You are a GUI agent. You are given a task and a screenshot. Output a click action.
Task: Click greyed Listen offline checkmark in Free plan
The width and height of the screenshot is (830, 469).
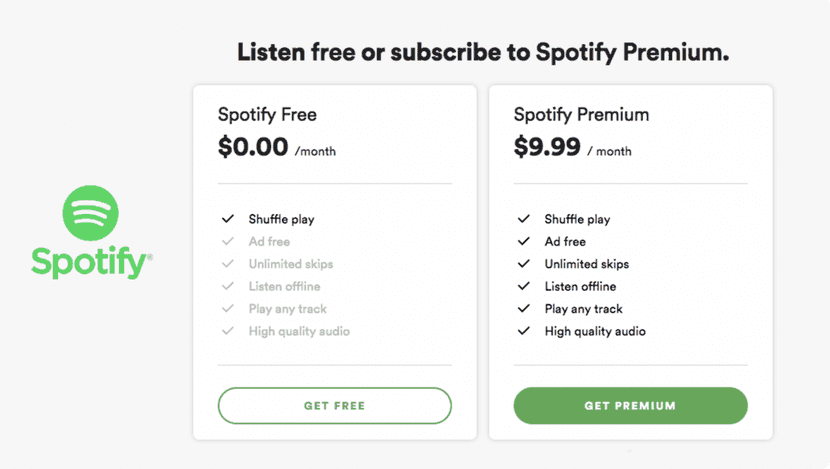coord(228,287)
